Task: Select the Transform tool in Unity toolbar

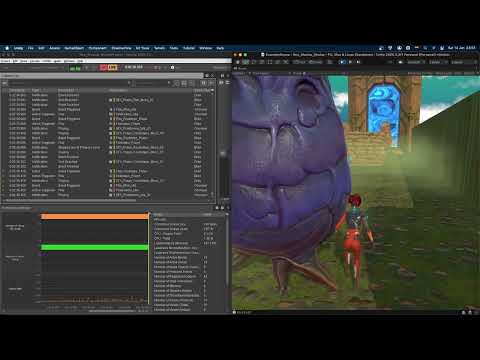Action: click(x=278, y=62)
